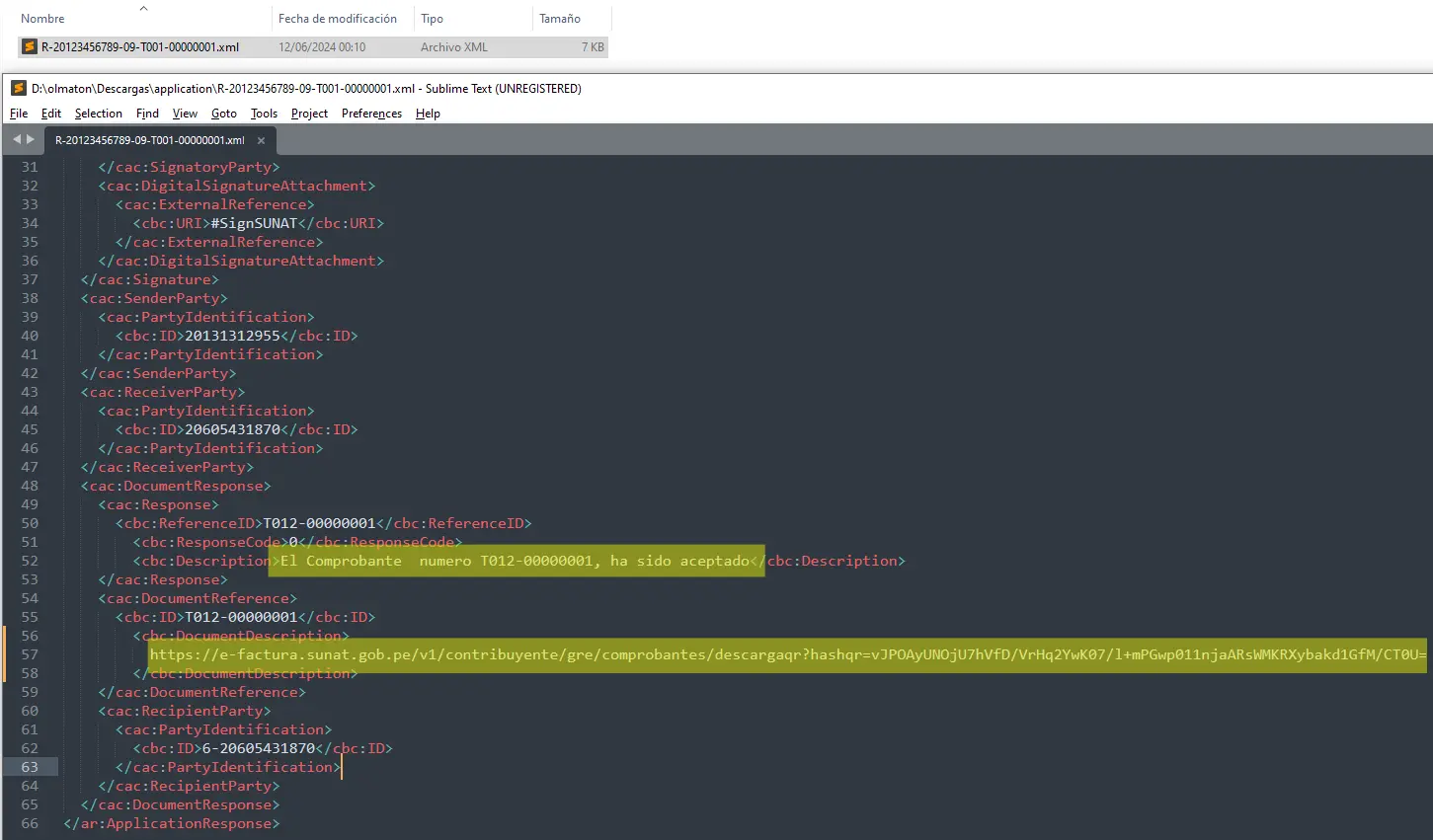Toggle sort direction arrow above Nombre column
Viewport: 1433px width, 840px height.
(143, 8)
